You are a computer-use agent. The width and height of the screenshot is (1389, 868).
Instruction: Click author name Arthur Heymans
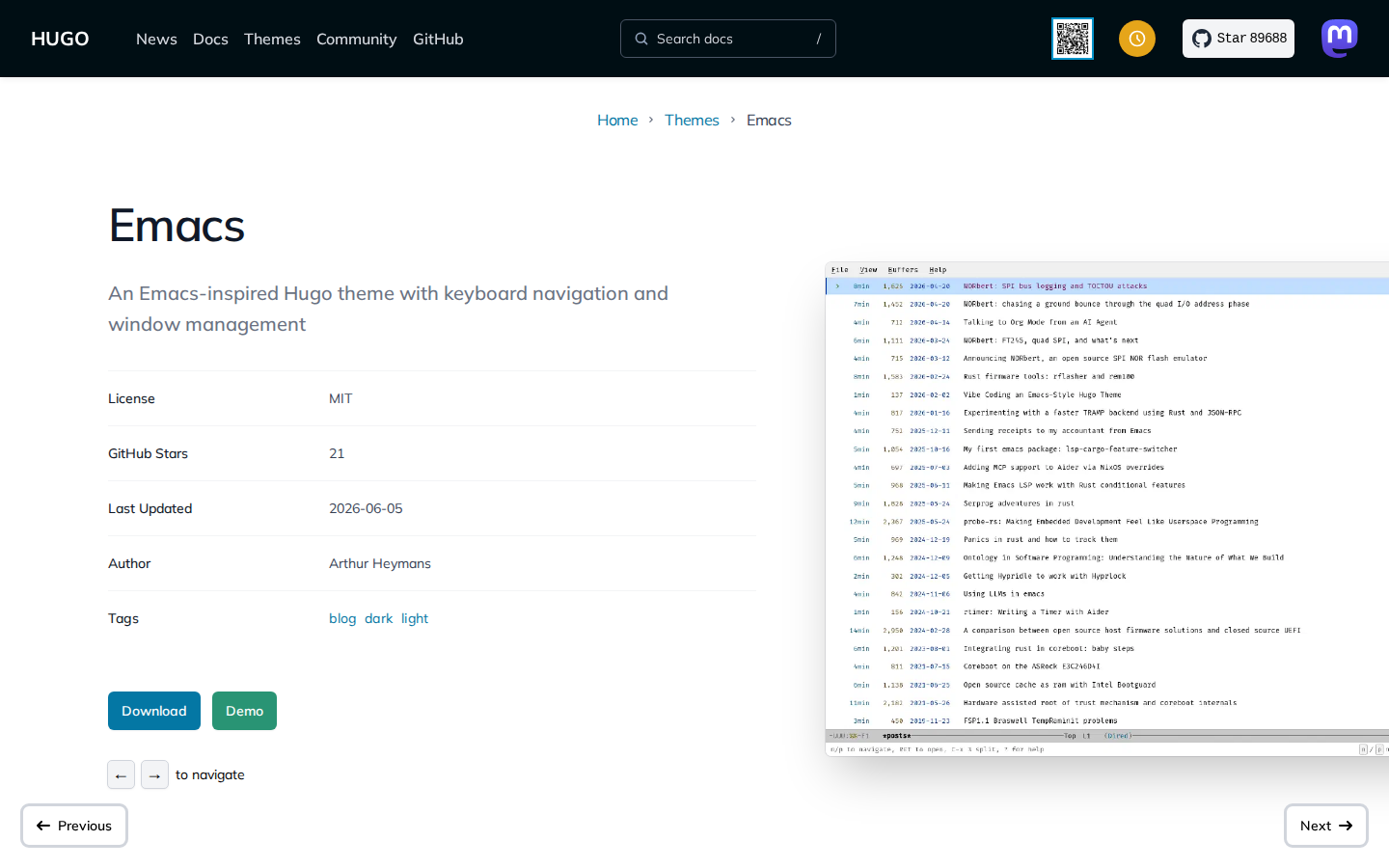click(380, 563)
